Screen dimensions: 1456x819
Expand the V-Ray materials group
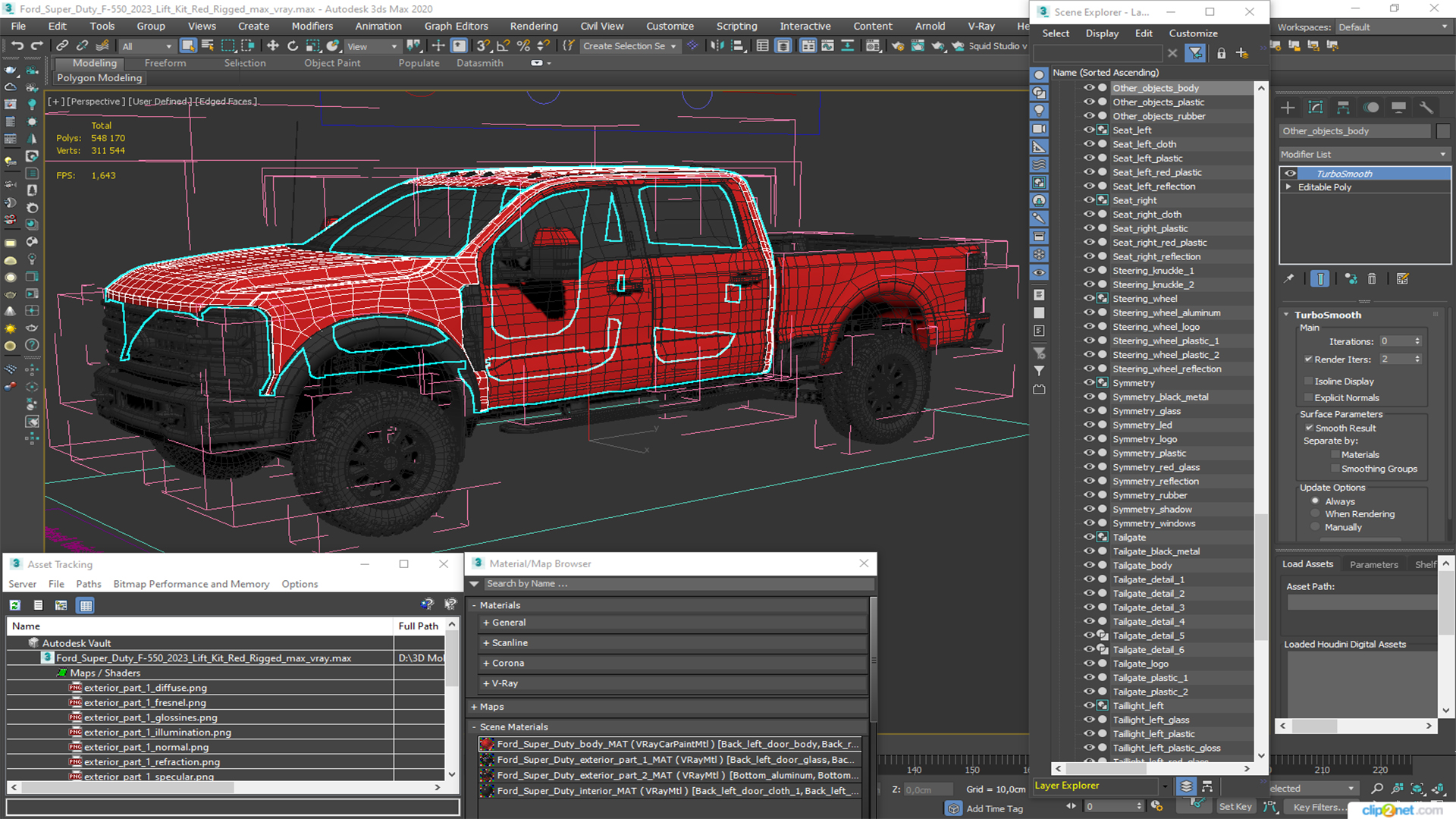pyautogui.click(x=486, y=684)
